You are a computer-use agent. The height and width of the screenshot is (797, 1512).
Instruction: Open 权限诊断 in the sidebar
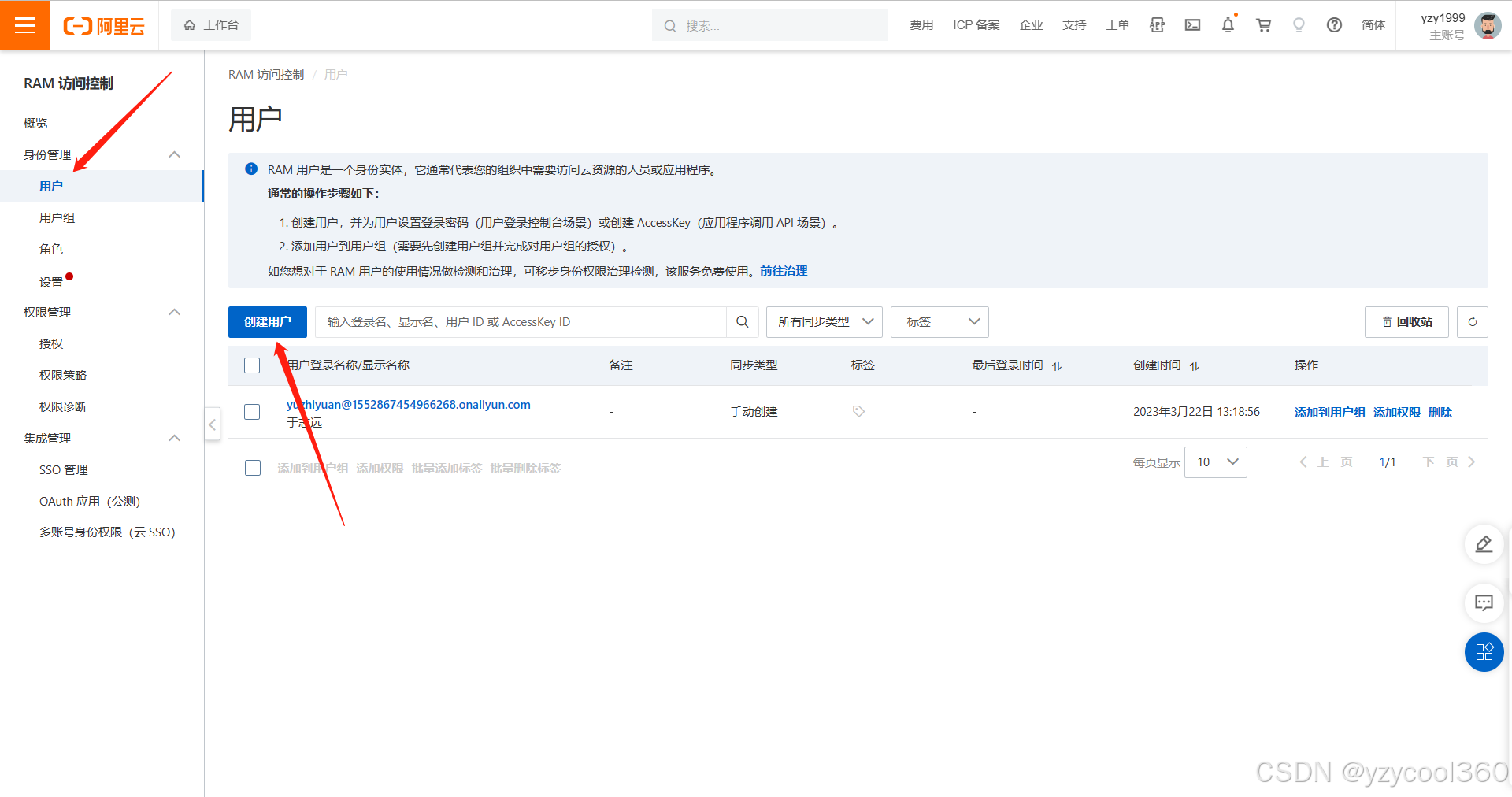click(x=63, y=406)
